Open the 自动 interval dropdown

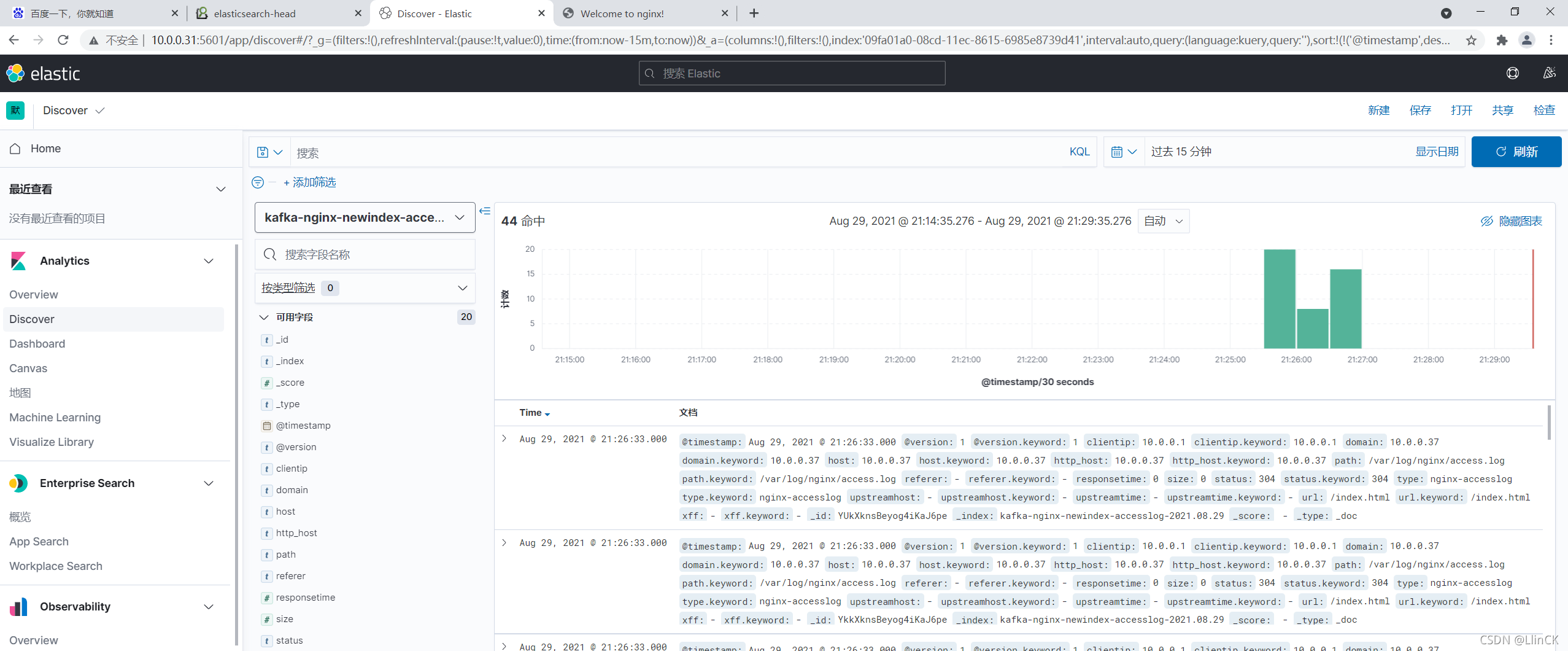point(1164,221)
